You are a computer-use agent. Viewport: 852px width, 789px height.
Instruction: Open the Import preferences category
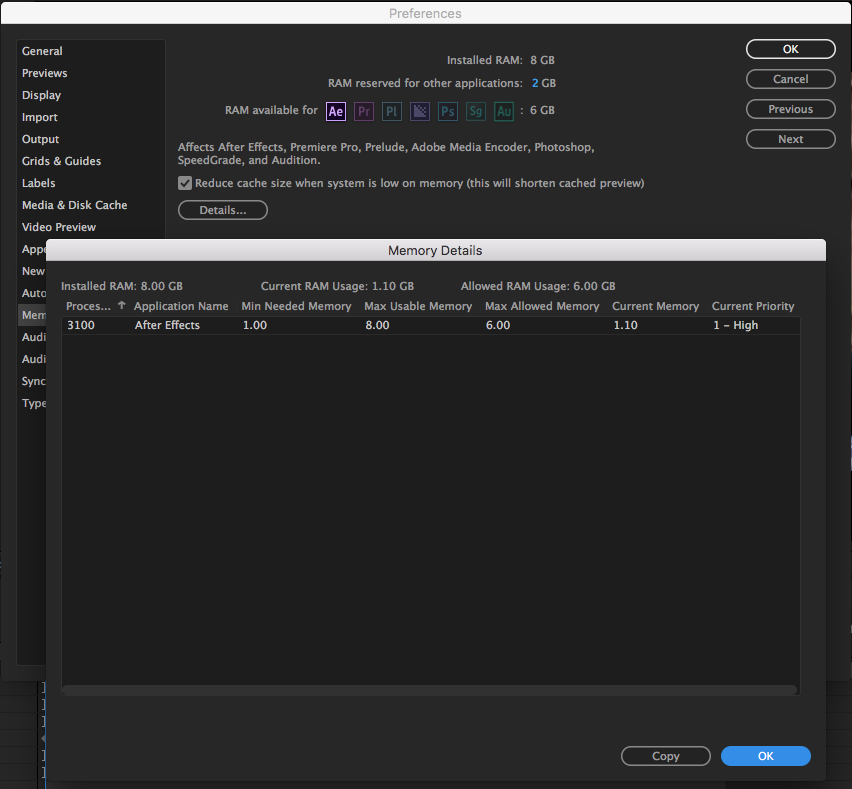40,117
